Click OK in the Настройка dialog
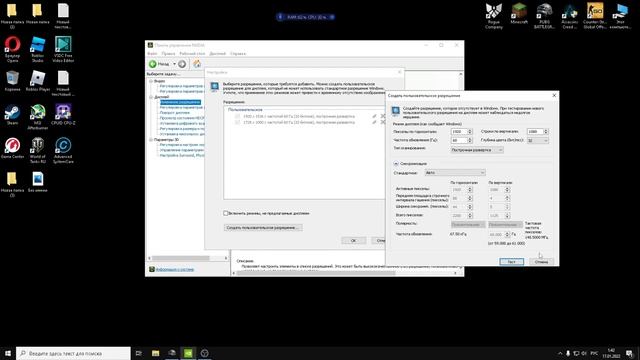Screen dimensions: 640x360 point(353,240)
